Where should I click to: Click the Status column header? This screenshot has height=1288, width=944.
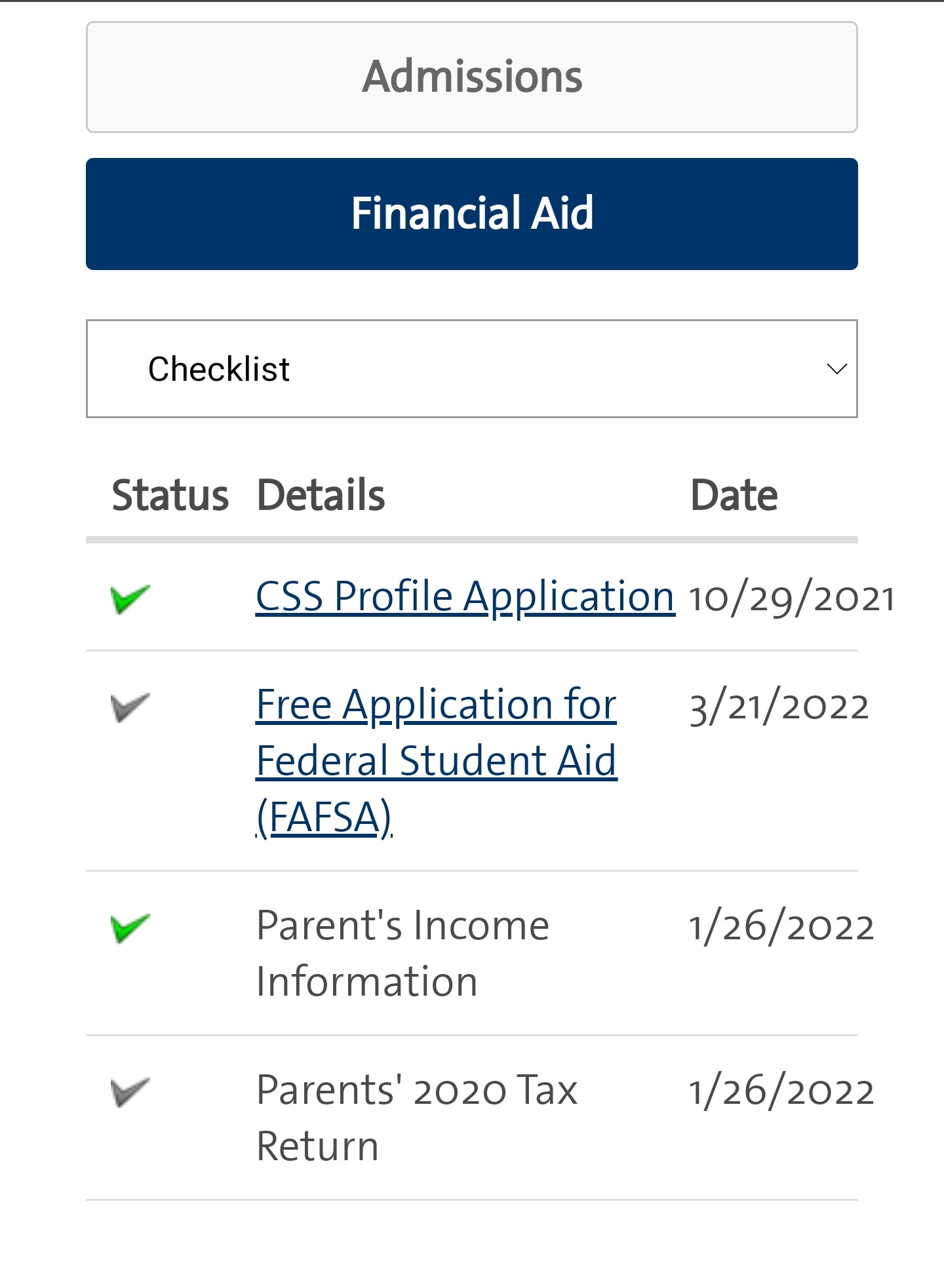(x=170, y=495)
